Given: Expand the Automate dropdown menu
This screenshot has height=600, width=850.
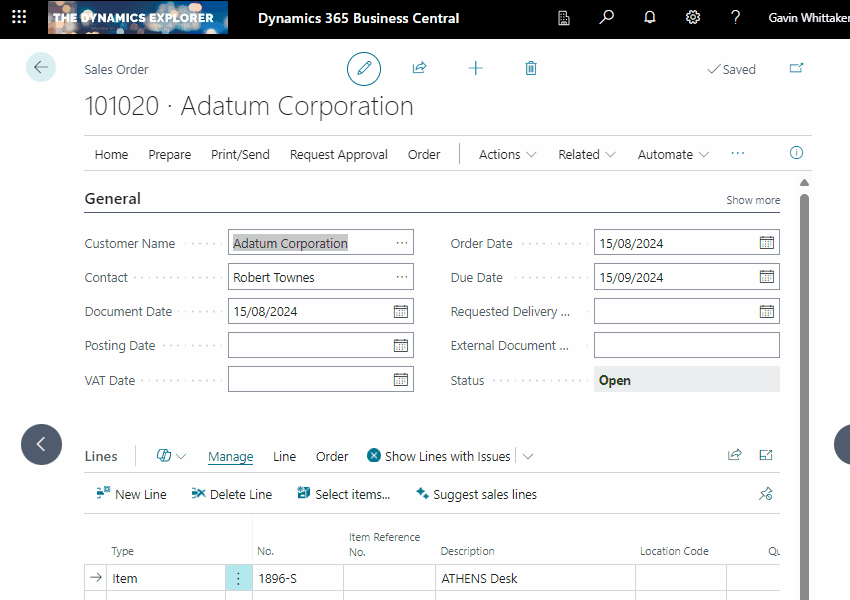Looking at the screenshot, I should click(673, 154).
